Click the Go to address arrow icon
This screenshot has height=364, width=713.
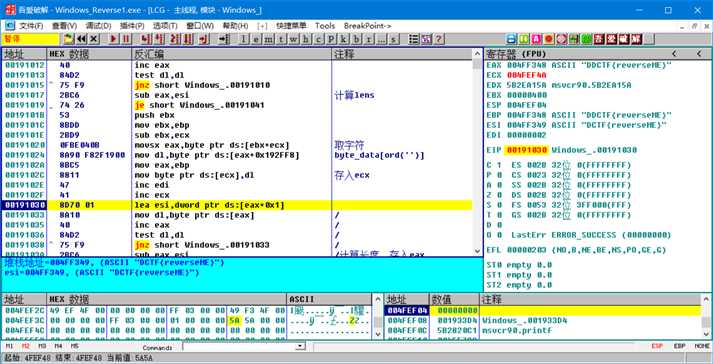tap(224, 39)
